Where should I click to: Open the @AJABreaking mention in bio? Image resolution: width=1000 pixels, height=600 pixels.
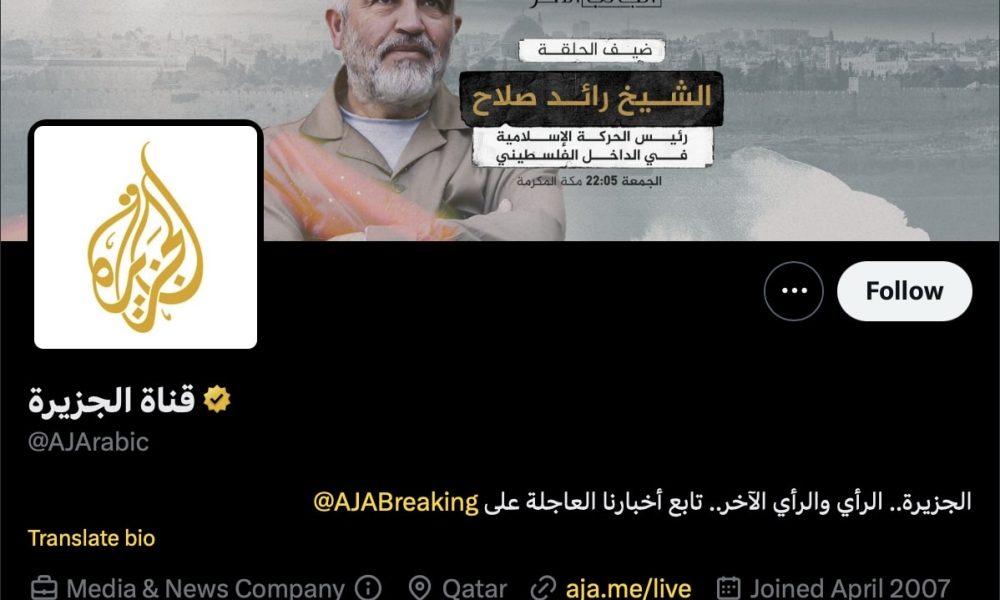click(x=395, y=502)
